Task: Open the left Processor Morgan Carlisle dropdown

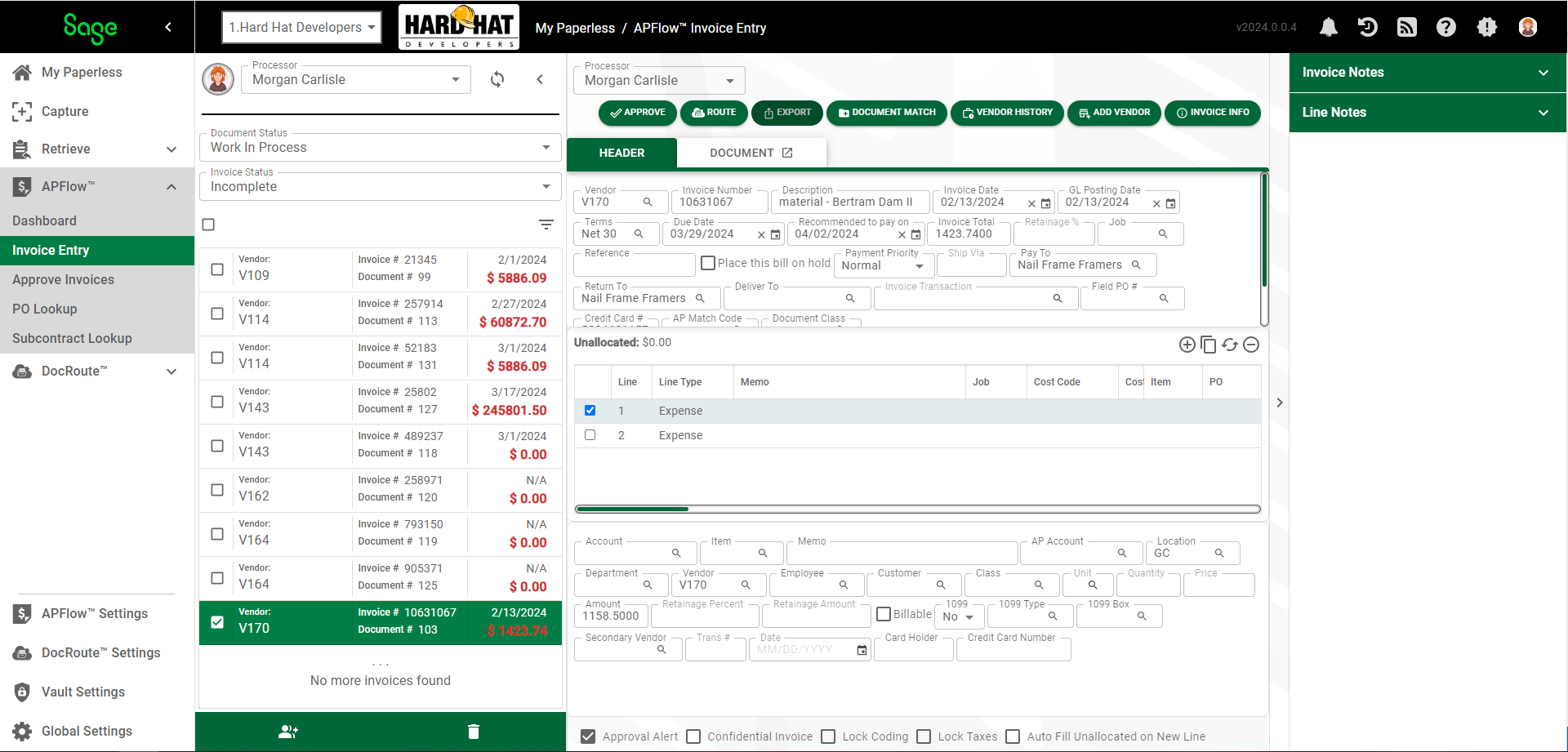Action: pos(356,79)
